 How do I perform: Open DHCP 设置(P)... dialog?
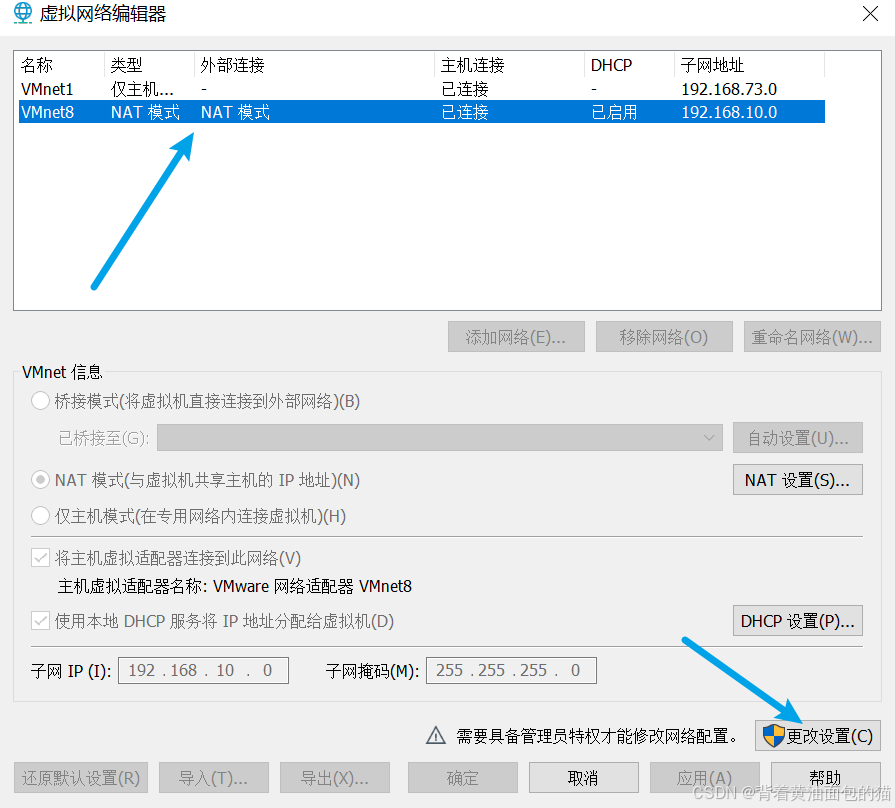[797, 621]
